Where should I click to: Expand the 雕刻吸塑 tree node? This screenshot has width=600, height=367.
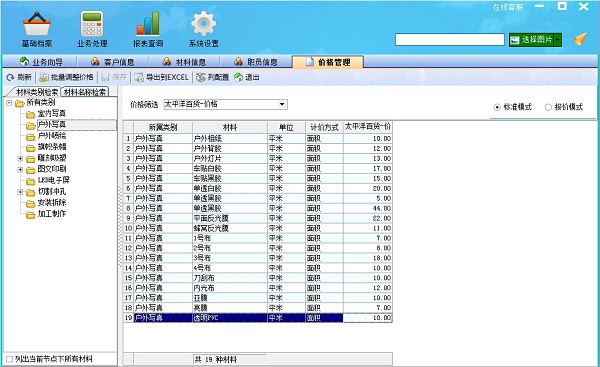coord(20,158)
